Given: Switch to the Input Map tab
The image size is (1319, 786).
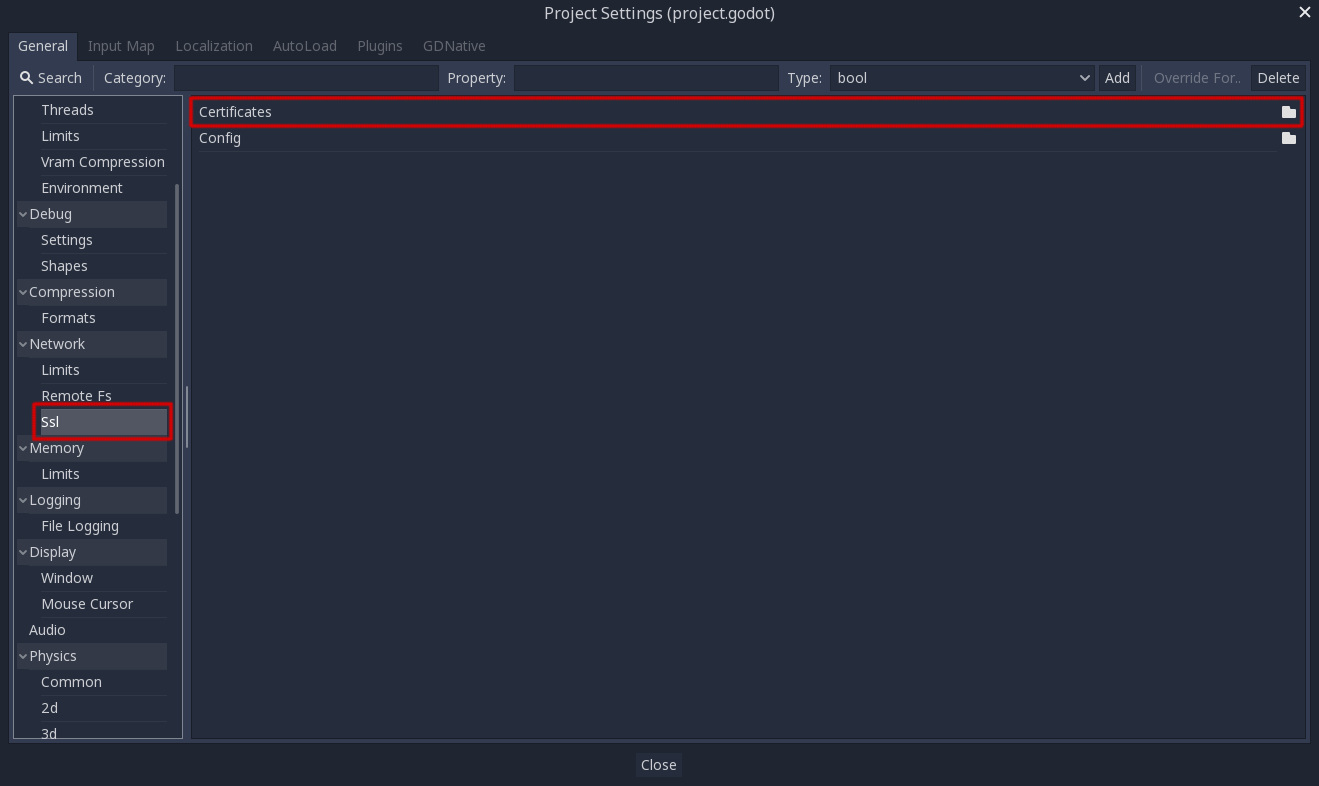Looking at the screenshot, I should point(120,46).
